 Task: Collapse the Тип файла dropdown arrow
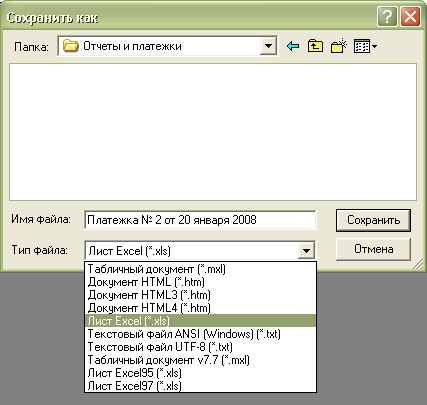[306, 250]
